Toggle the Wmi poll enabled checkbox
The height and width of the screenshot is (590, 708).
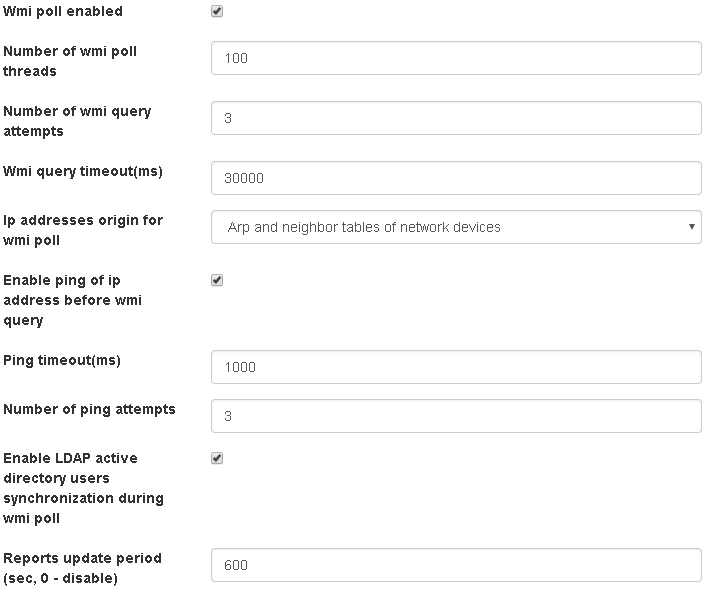point(217,12)
